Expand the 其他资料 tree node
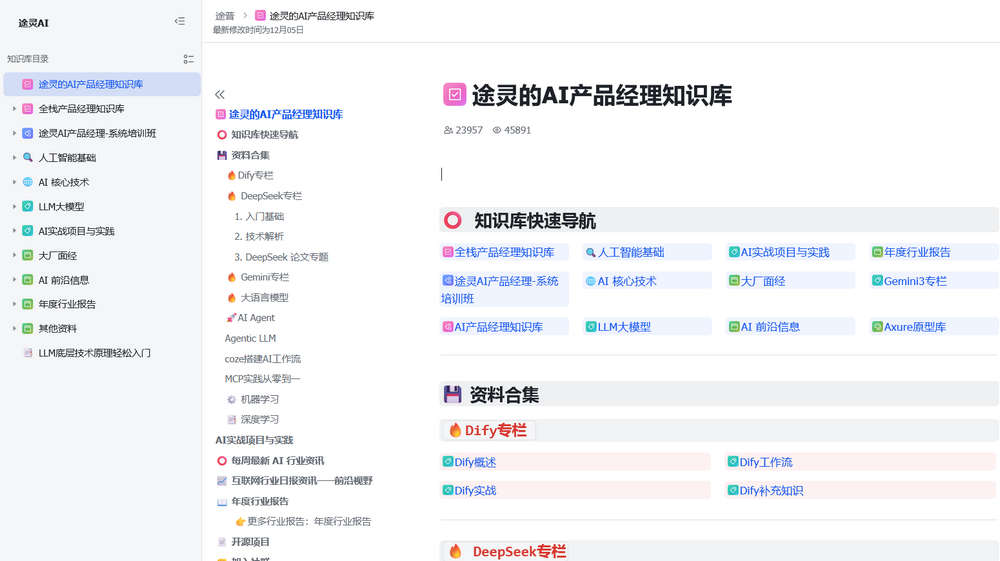 [x=14, y=328]
